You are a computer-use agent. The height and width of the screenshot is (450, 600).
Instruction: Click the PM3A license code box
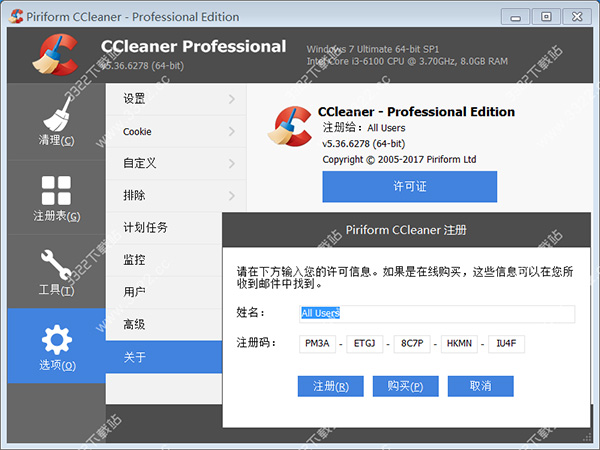click(317, 344)
